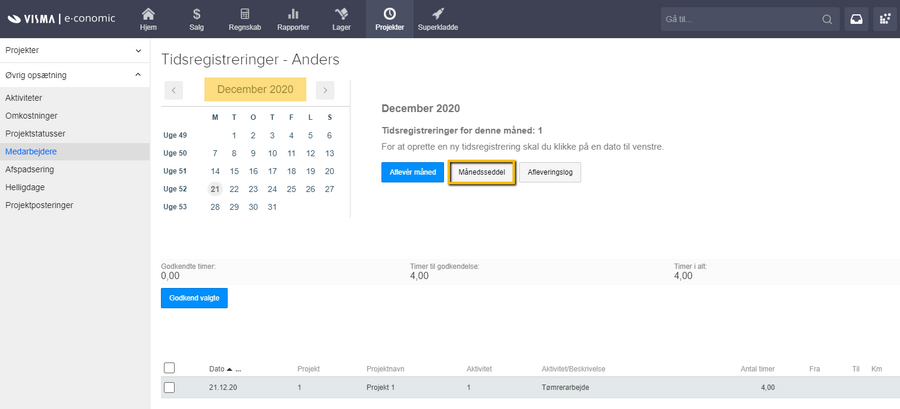This screenshot has height=409, width=900.
Task: Go to previous month in calendar
Action: [x=174, y=90]
